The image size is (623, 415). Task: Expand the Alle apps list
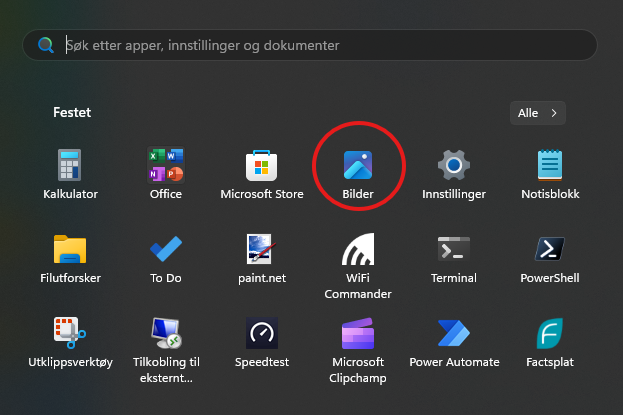[537, 113]
